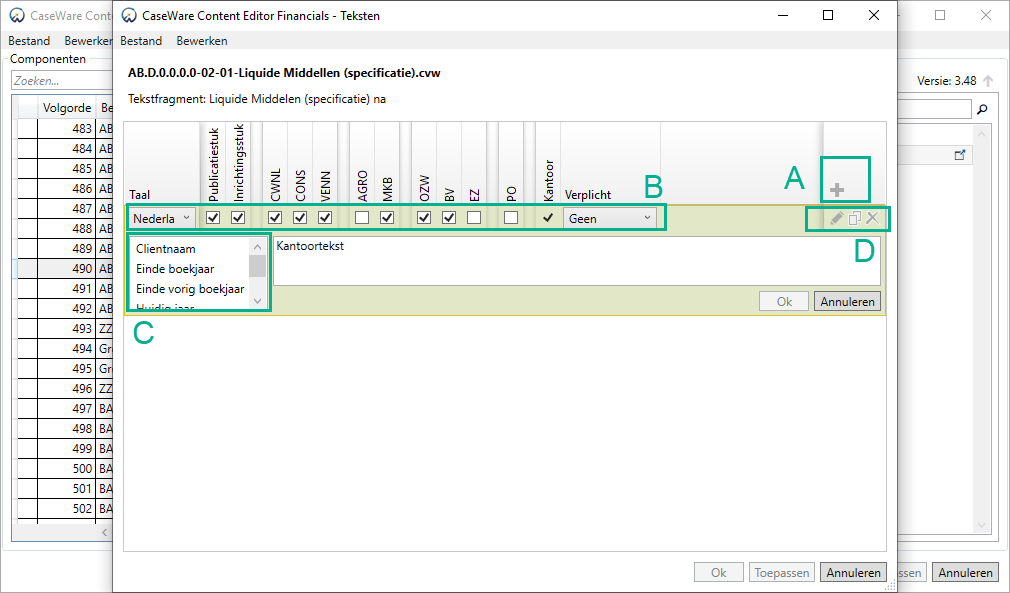Click the CaseWare logo in Teksten title bar
This screenshot has height=593, width=1010.
129,15
